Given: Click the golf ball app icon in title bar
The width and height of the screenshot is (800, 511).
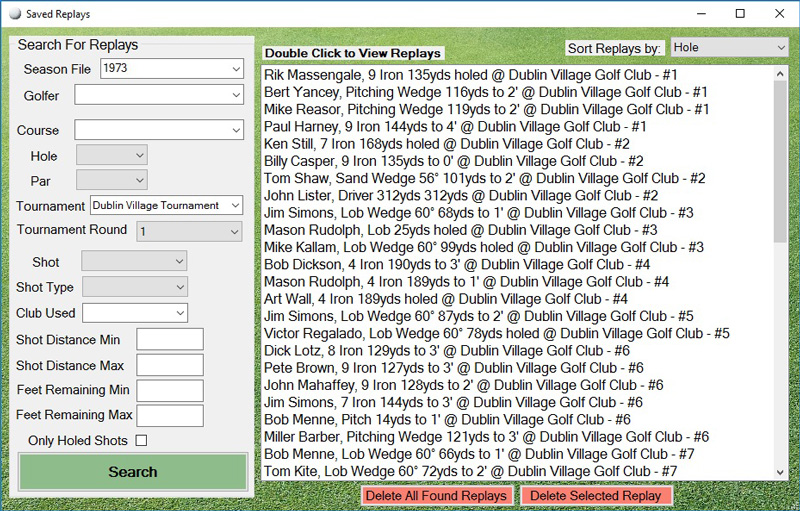Looking at the screenshot, I should pyautogui.click(x=13, y=13).
